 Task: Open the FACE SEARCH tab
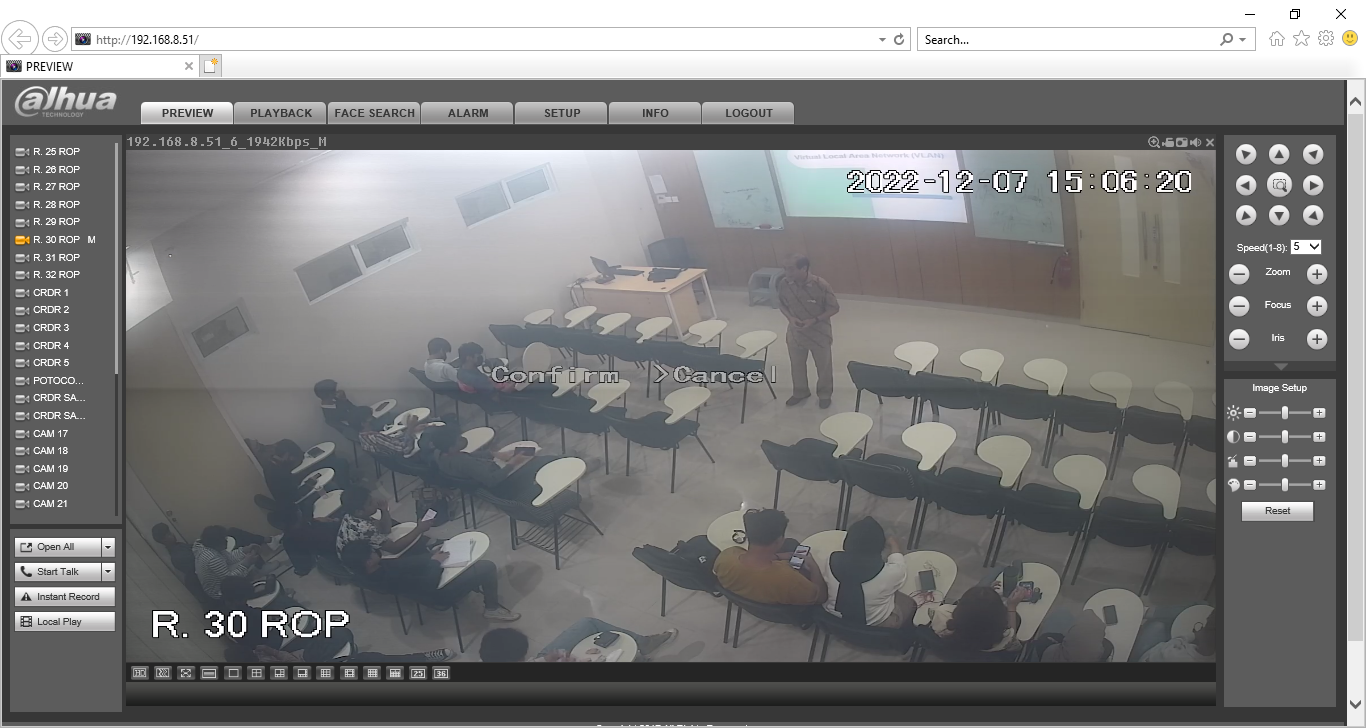tap(374, 113)
